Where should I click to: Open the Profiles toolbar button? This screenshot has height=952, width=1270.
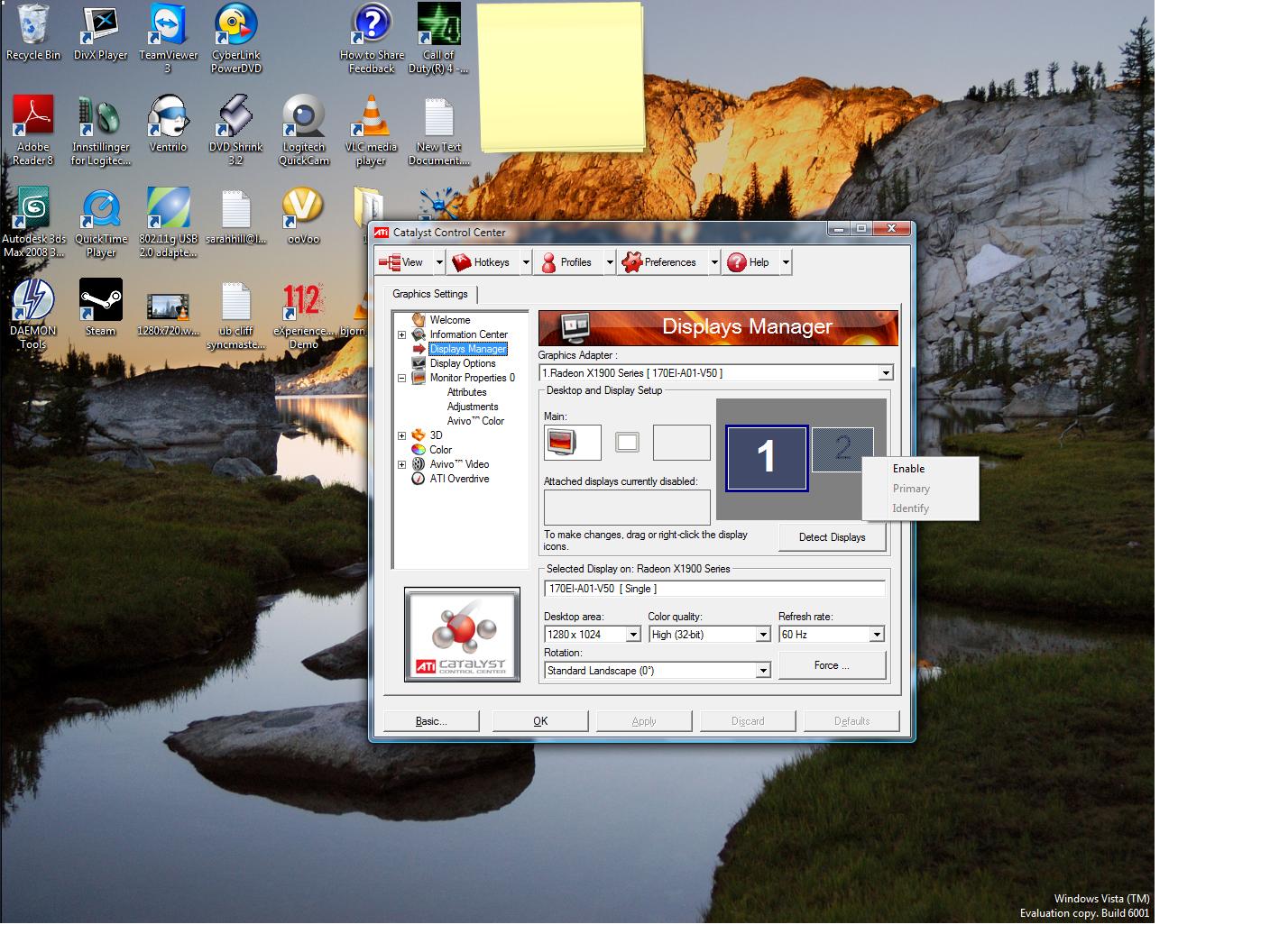coord(566,262)
